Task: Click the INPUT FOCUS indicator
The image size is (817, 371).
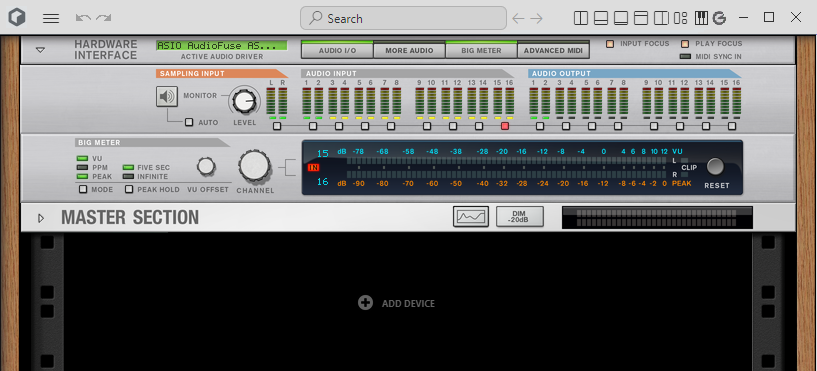Action: [x=610, y=44]
